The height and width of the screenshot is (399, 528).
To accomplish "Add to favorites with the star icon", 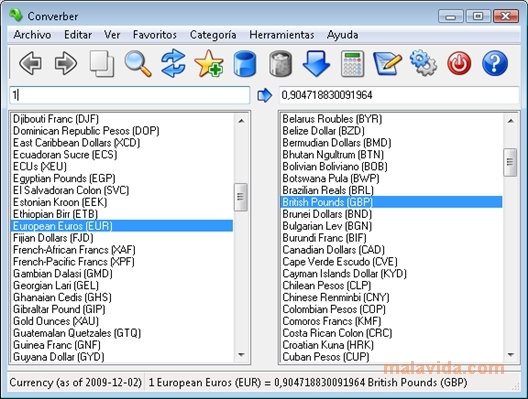I will coord(209,63).
